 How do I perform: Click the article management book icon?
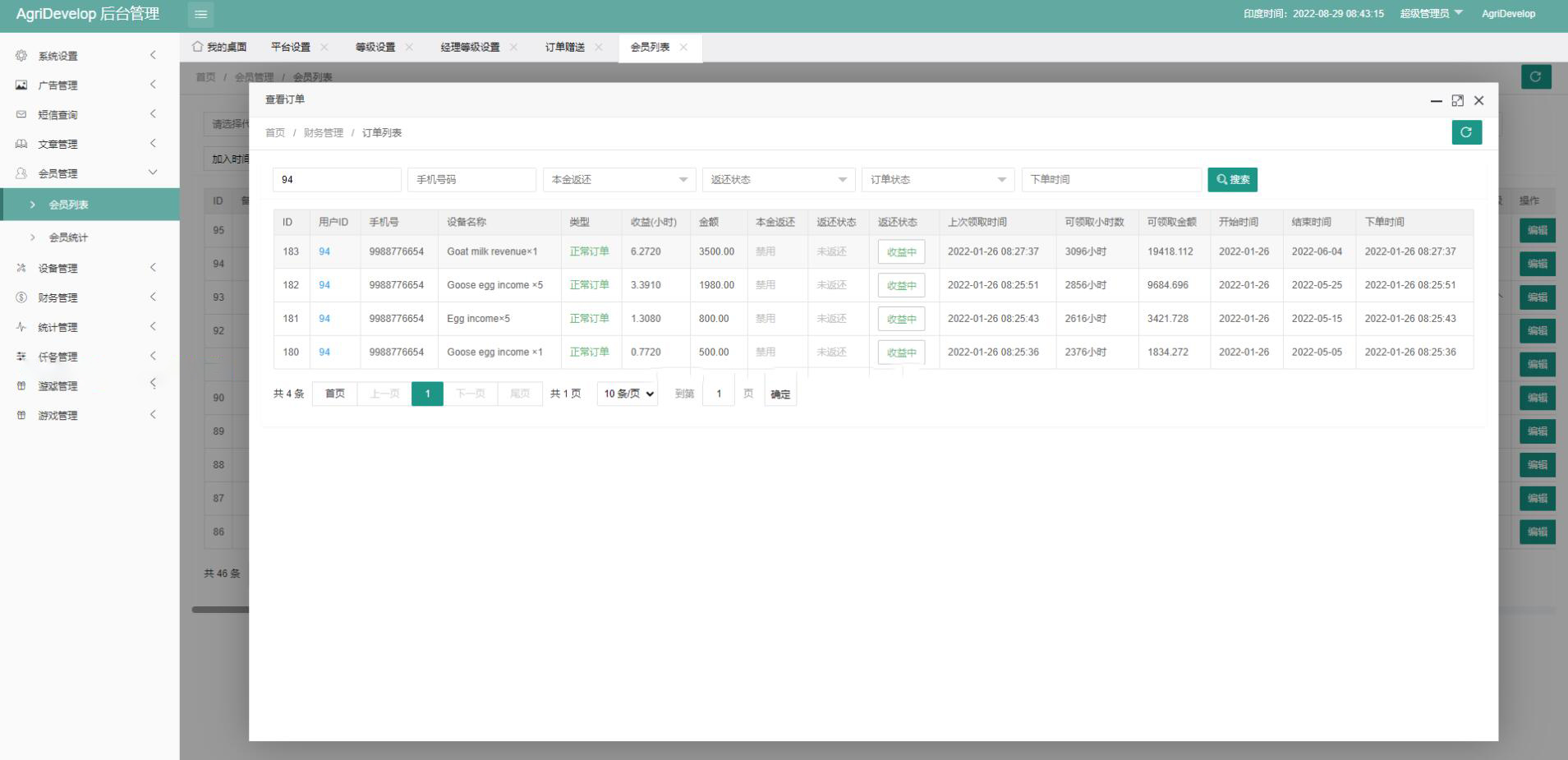[21, 145]
